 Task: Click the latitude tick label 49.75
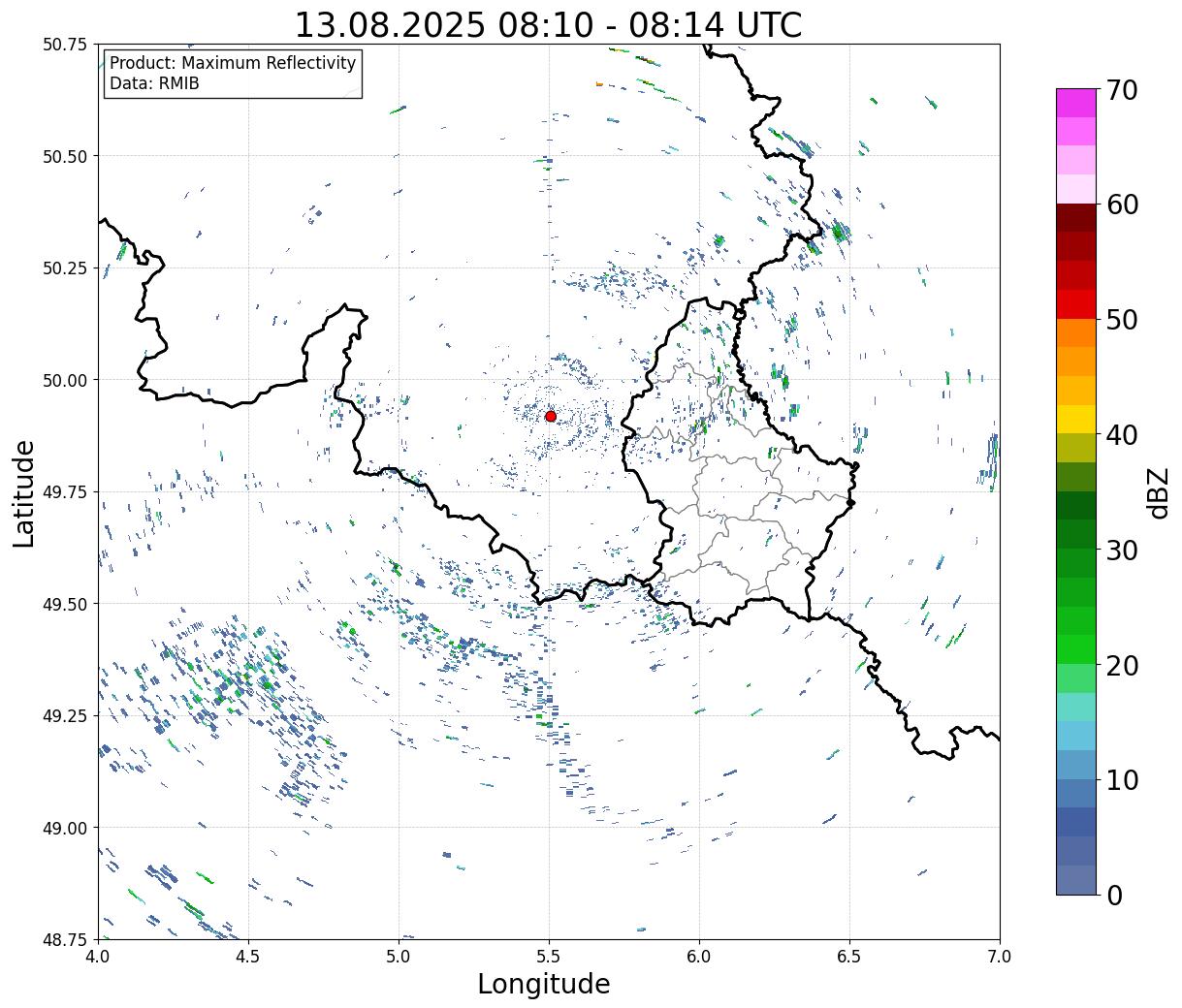click(x=65, y=492)
